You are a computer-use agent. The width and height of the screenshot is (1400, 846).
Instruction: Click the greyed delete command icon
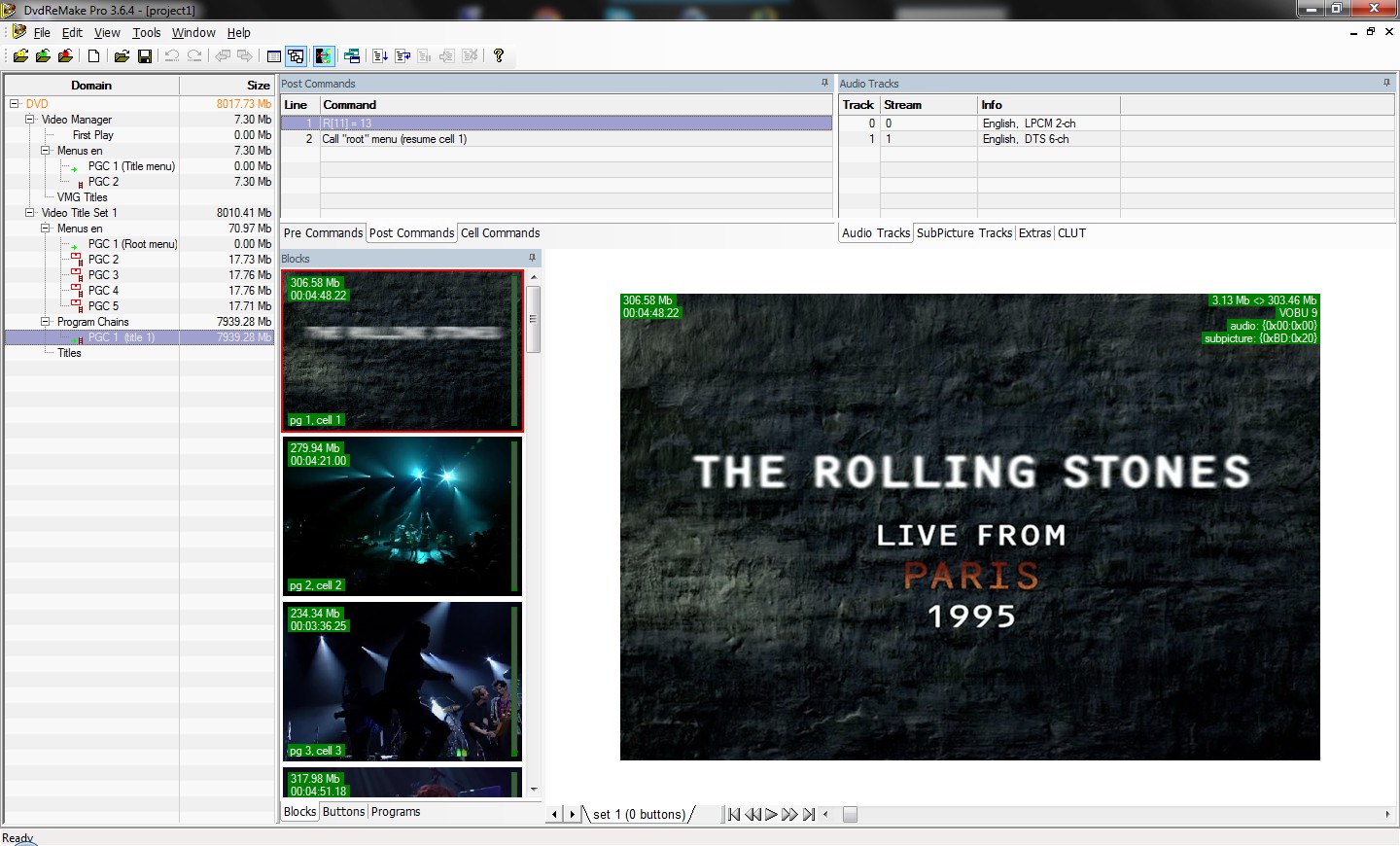(x=471, y=56)
